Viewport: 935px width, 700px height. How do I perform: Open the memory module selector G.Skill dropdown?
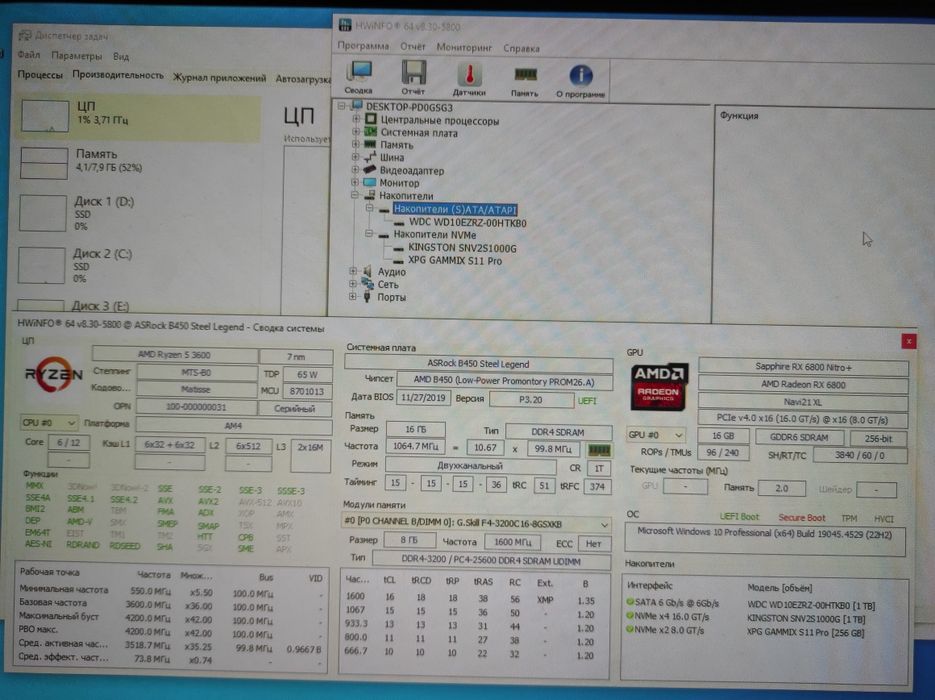pos(476,523)
